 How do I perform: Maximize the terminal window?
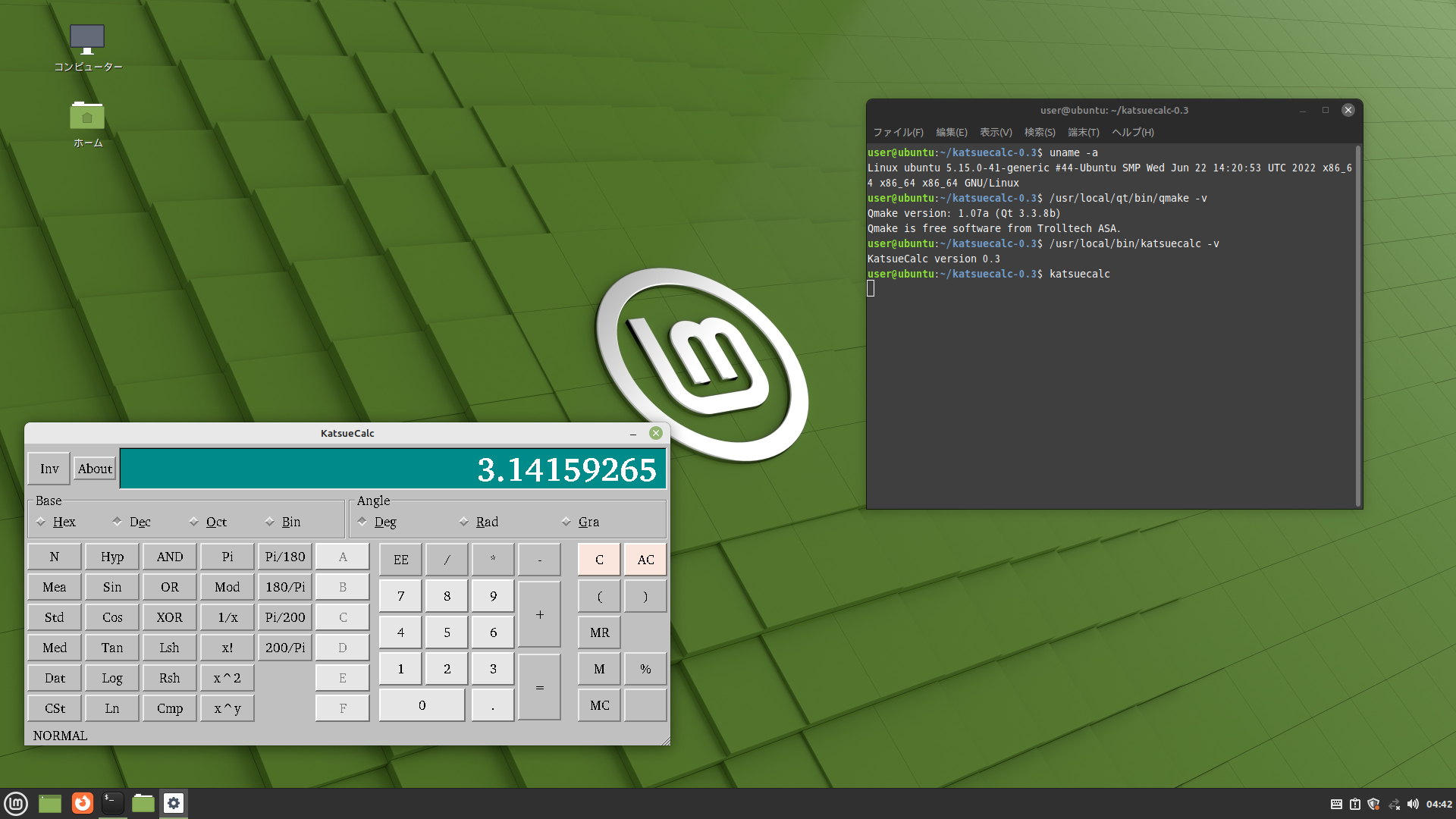[1326, 110]
